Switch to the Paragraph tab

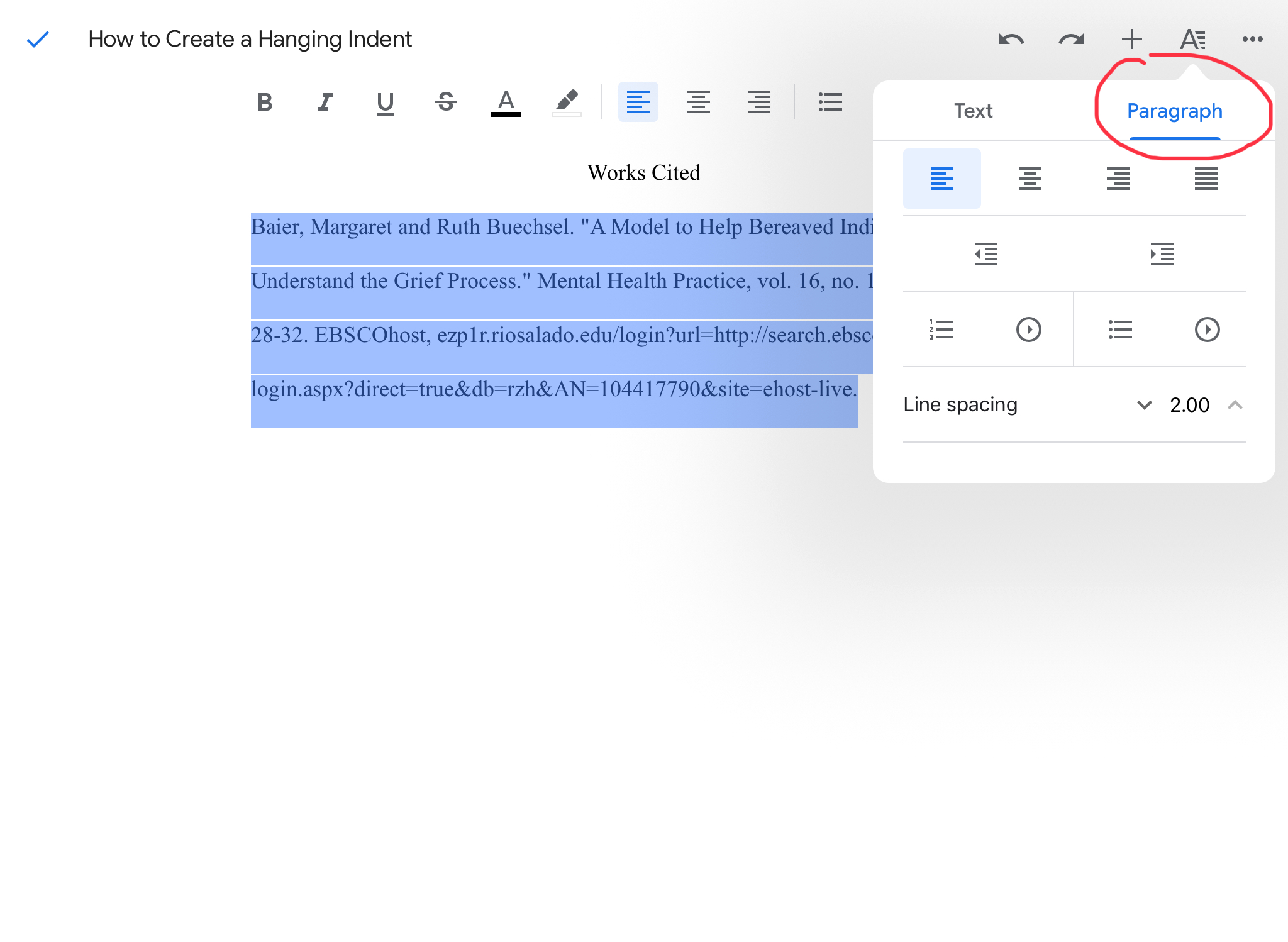click(x=1175, y=111)
